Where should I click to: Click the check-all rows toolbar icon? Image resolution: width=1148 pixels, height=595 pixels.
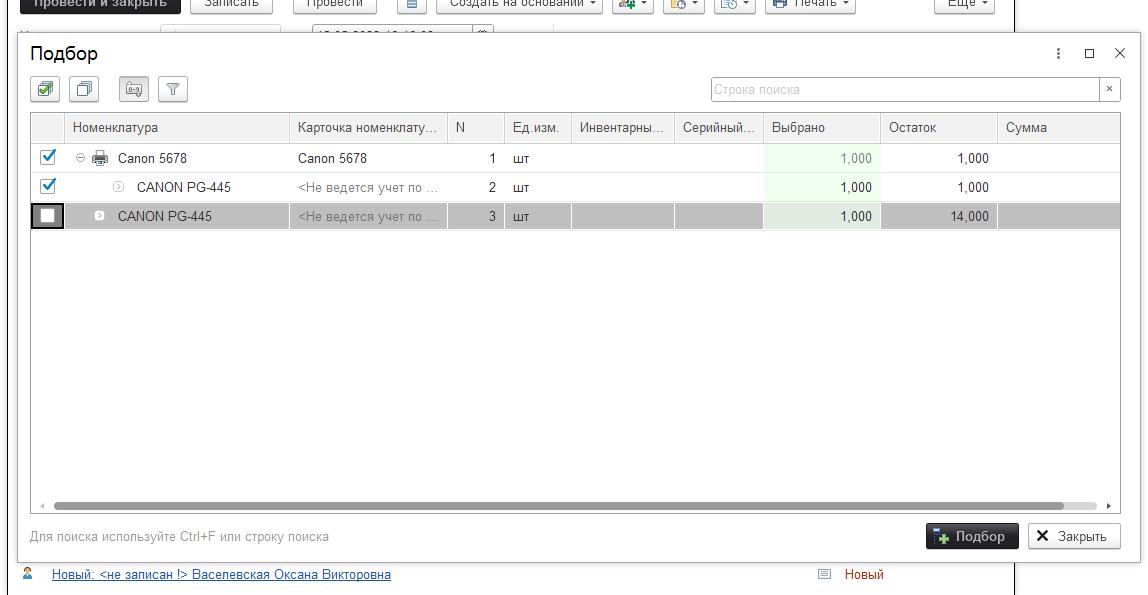[x=45, y=89]
